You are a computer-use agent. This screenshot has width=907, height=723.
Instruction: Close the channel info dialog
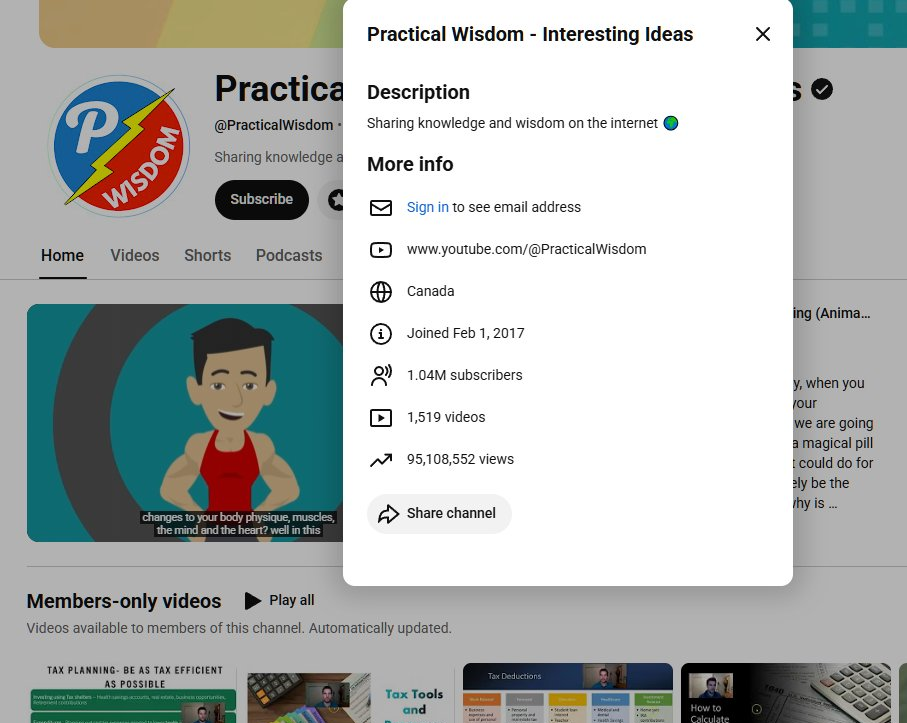coord(762,34)
